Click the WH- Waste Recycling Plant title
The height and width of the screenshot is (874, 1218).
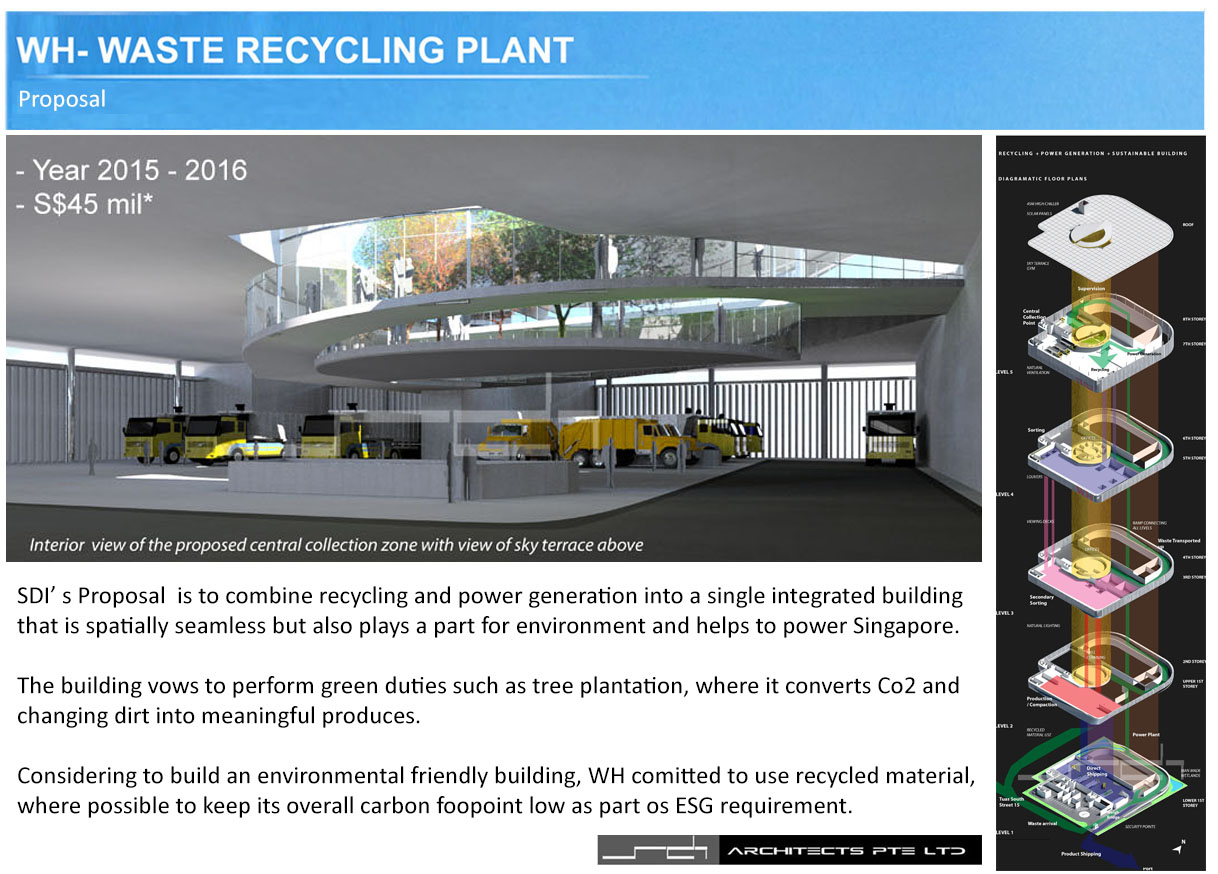295,50
